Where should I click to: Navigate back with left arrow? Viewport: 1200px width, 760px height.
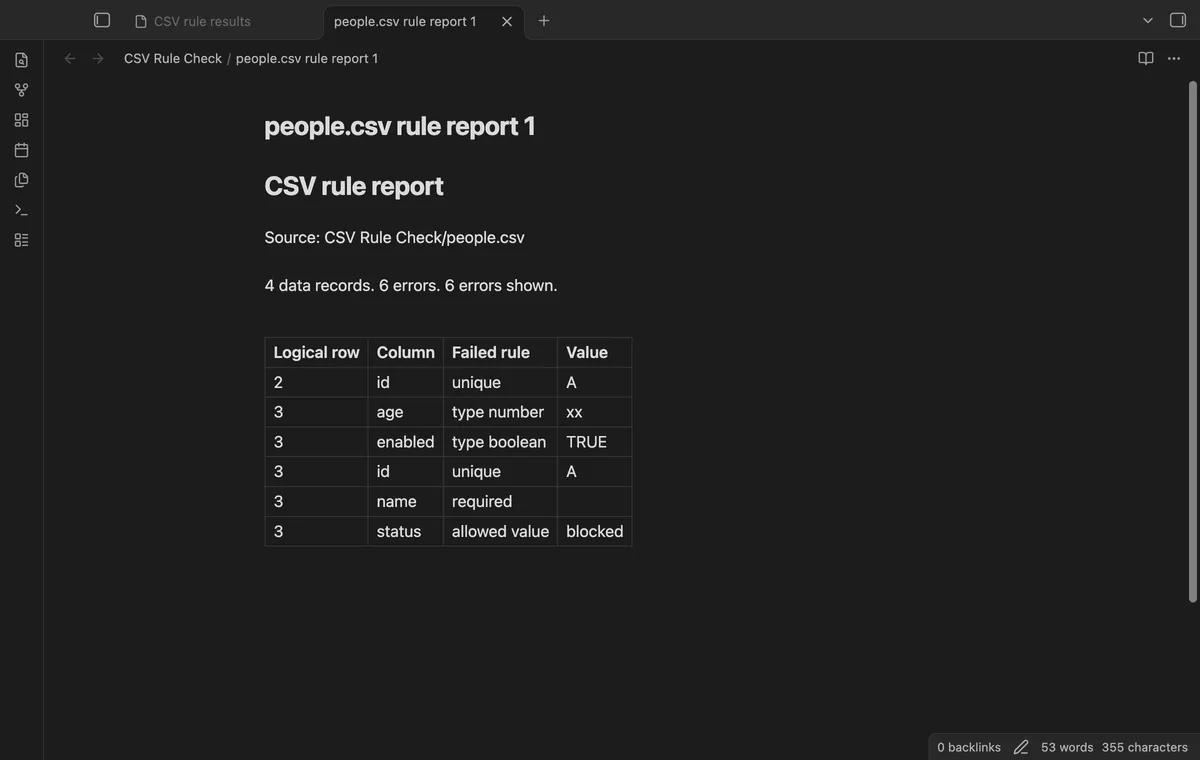(70, 59)
